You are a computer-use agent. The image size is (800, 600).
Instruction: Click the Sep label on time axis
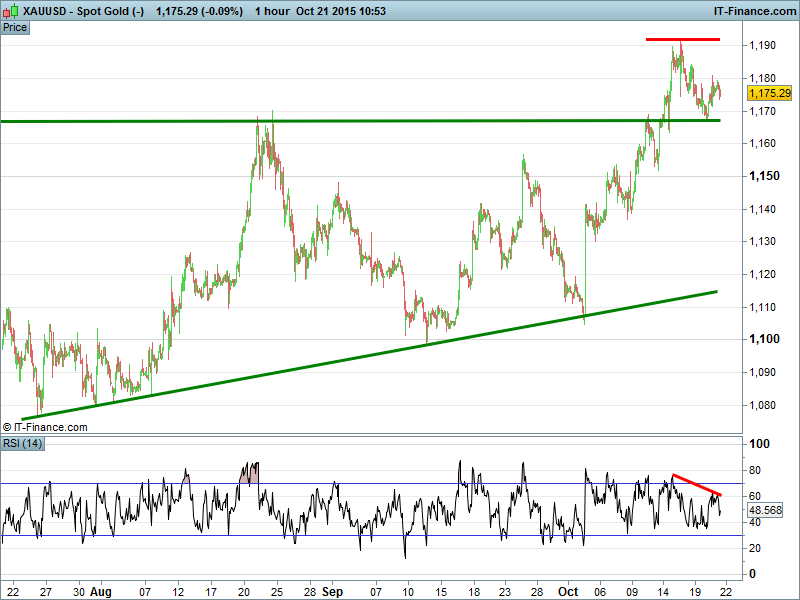[x=333, y=591]
